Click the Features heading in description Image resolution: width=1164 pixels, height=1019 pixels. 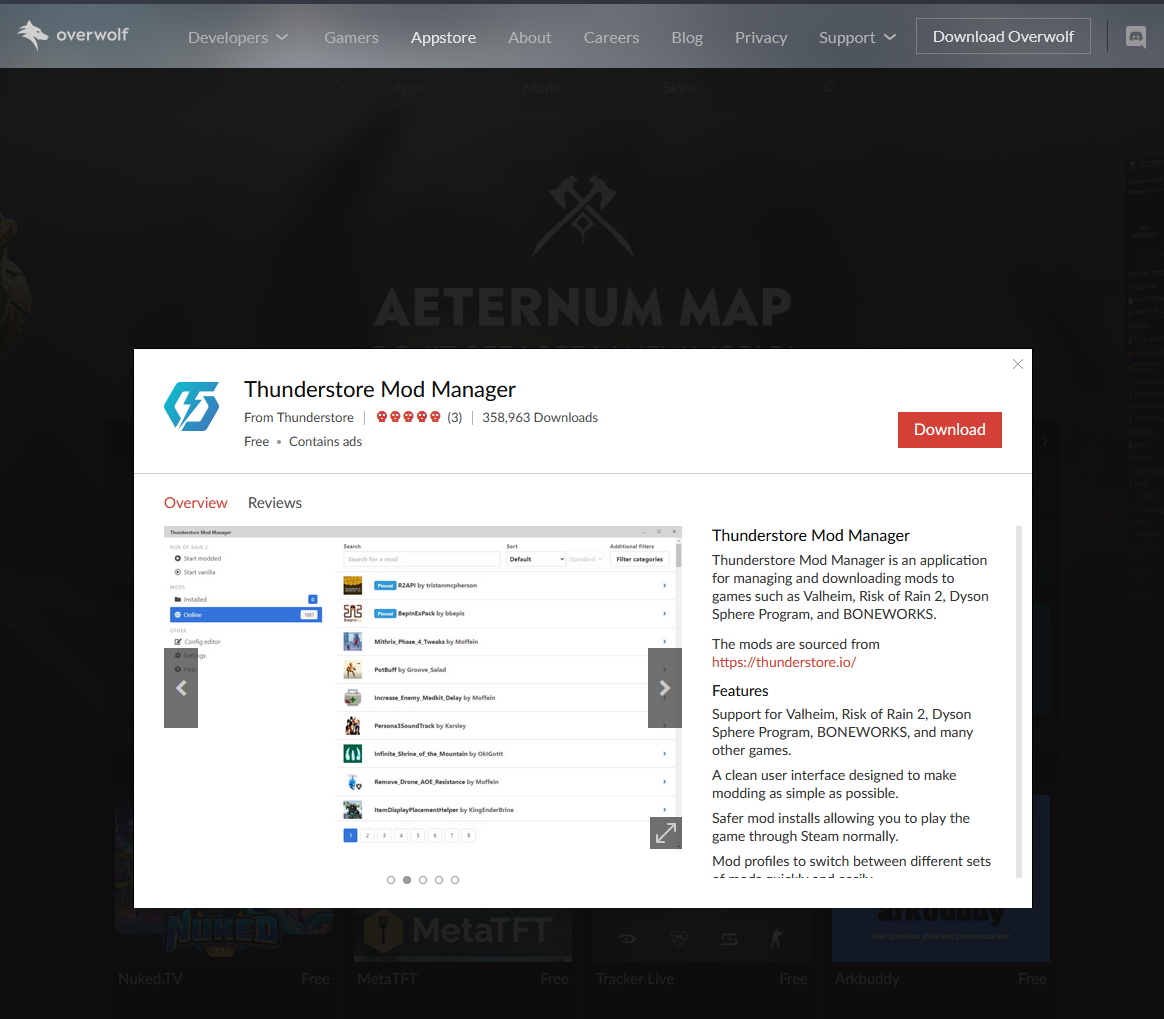coord(740,690)
